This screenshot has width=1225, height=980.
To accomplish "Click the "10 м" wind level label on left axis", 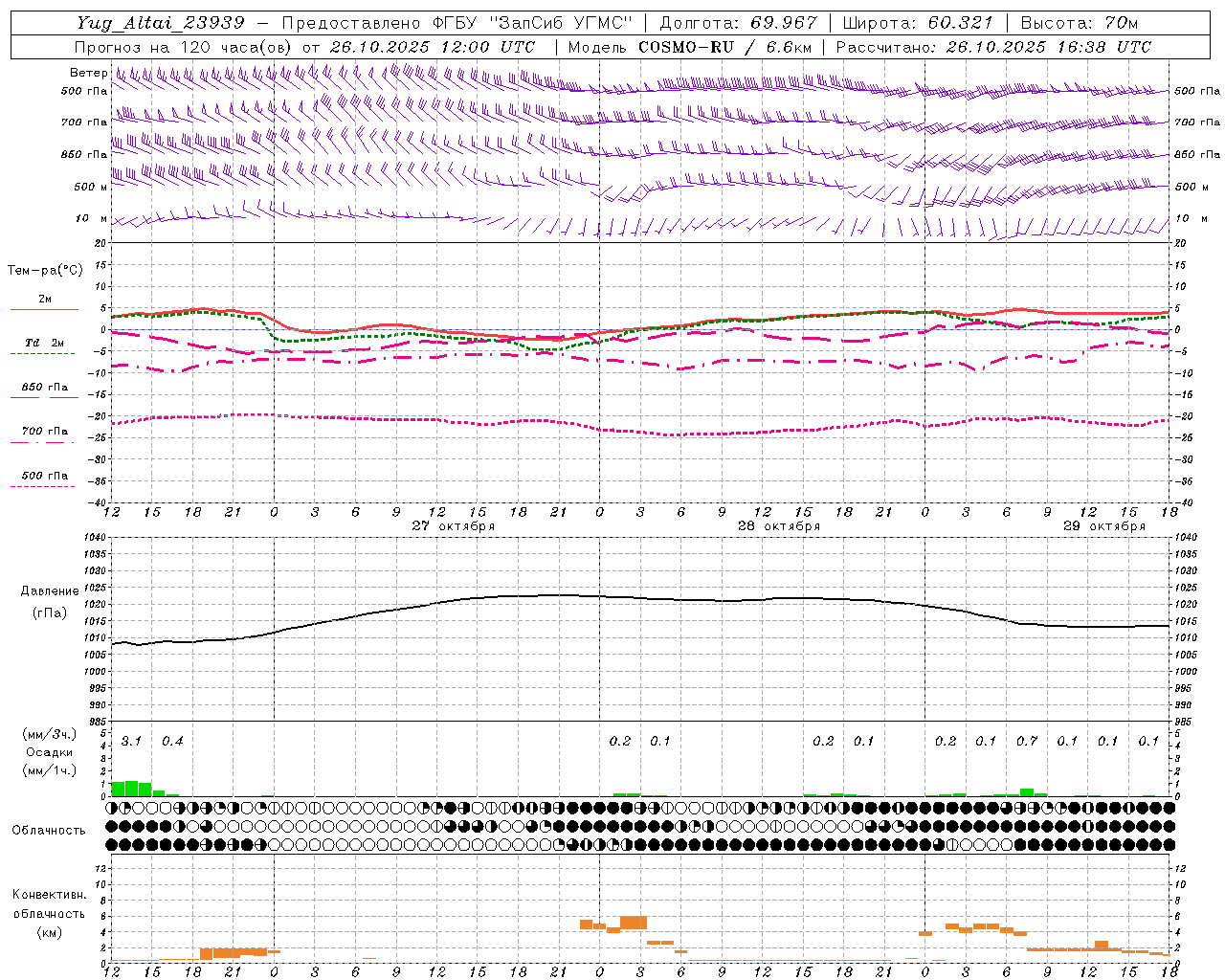I will 92,218.
